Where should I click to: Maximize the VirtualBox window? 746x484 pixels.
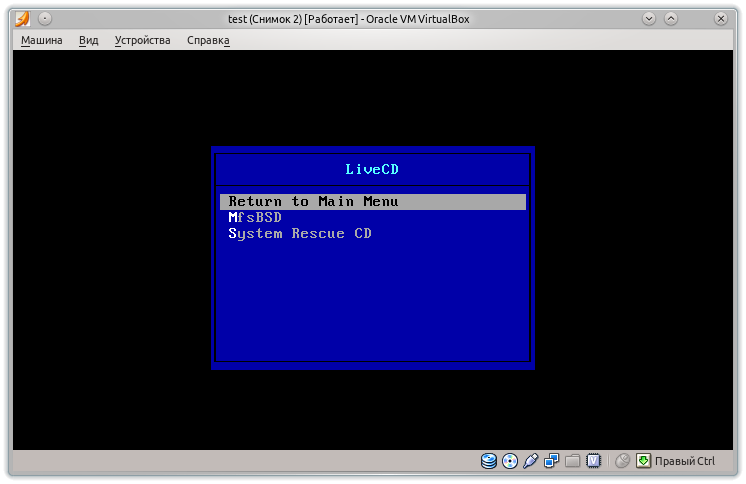671,19
